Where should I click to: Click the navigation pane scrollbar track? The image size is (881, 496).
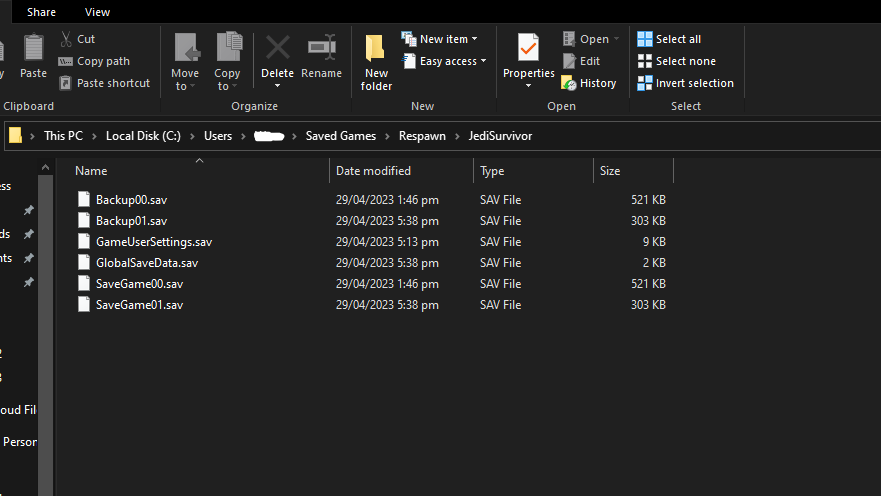46,335
